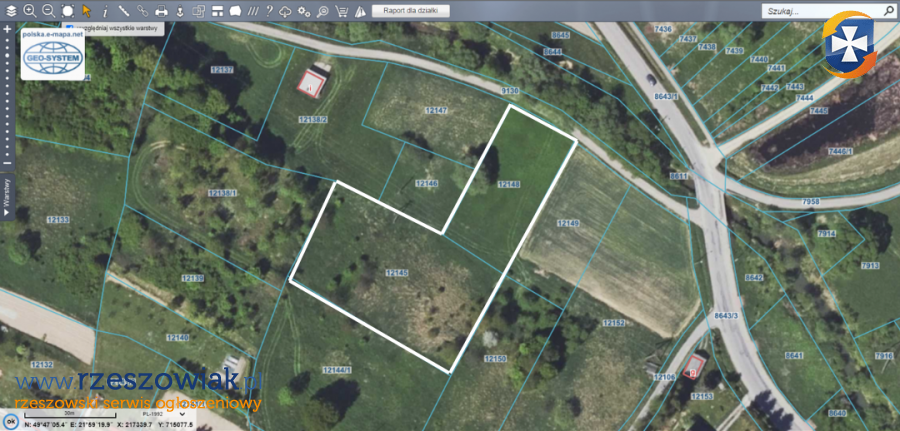
Task: Click the plus at zoom slider top
Action: pyautogui.click(x=7, y=28)
